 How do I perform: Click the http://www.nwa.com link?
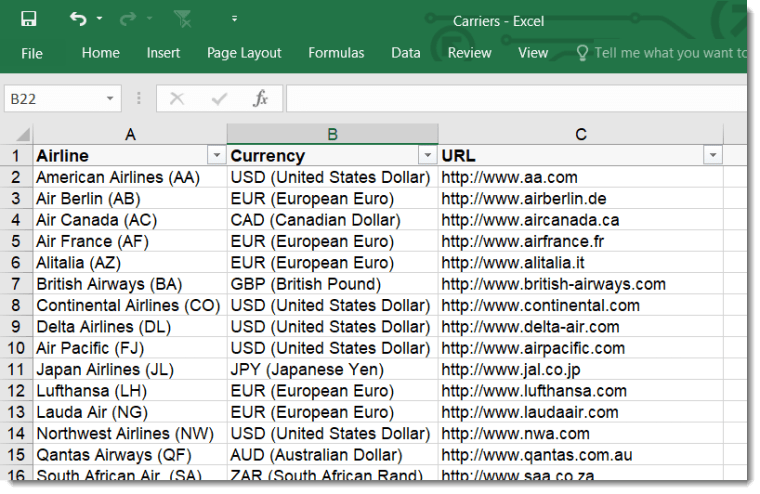pos(515,433)
